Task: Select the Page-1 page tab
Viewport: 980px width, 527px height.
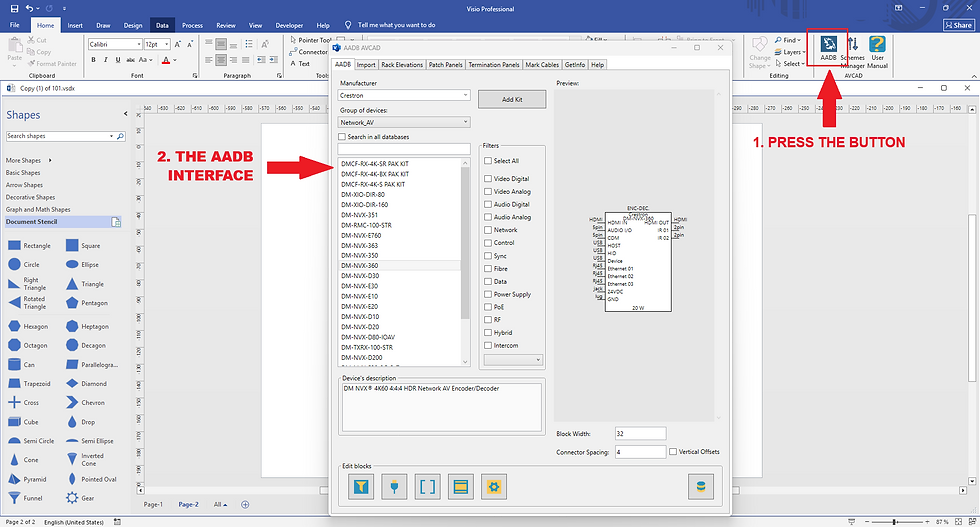Action: 153,504
